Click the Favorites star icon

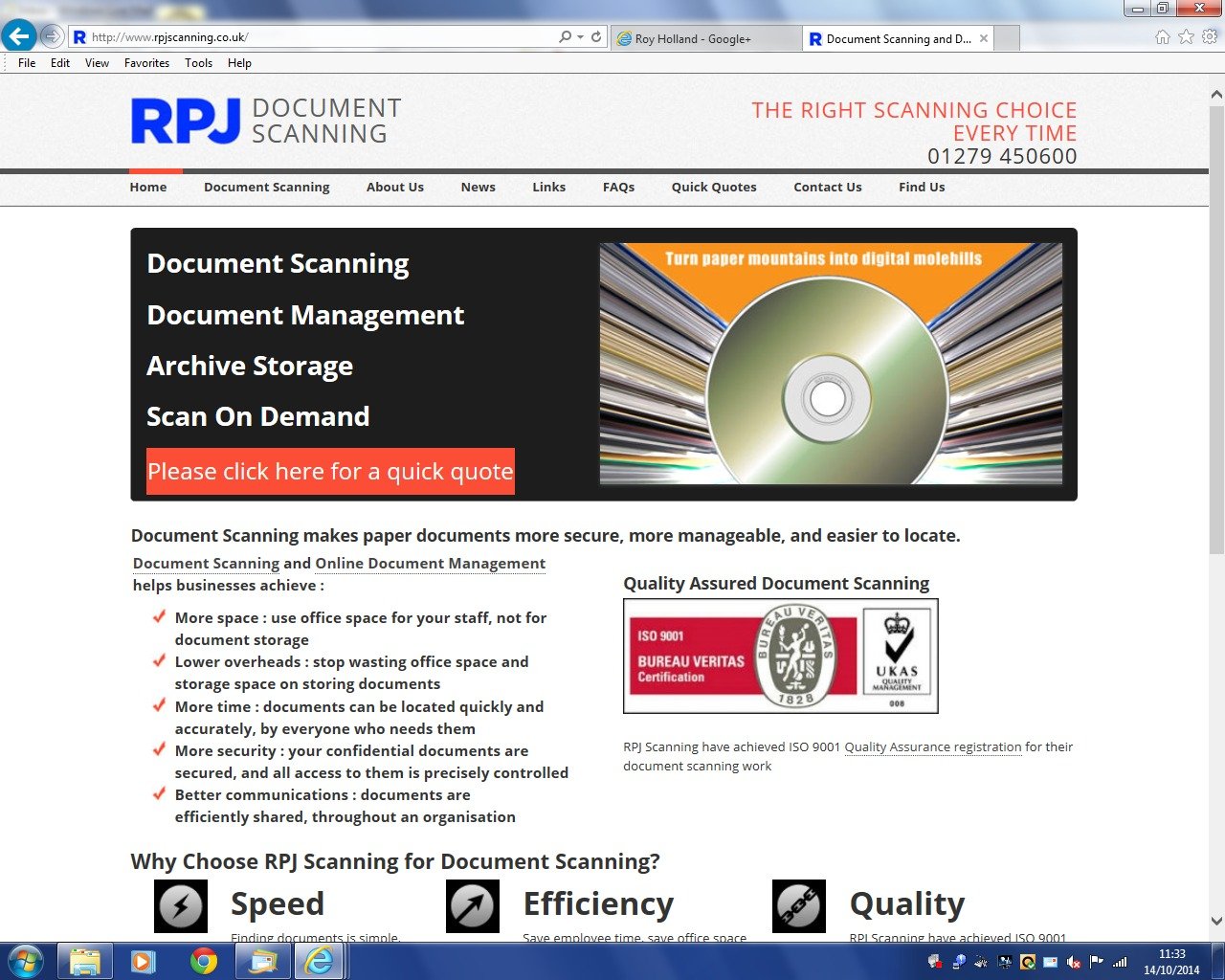tap(1186, 36)
